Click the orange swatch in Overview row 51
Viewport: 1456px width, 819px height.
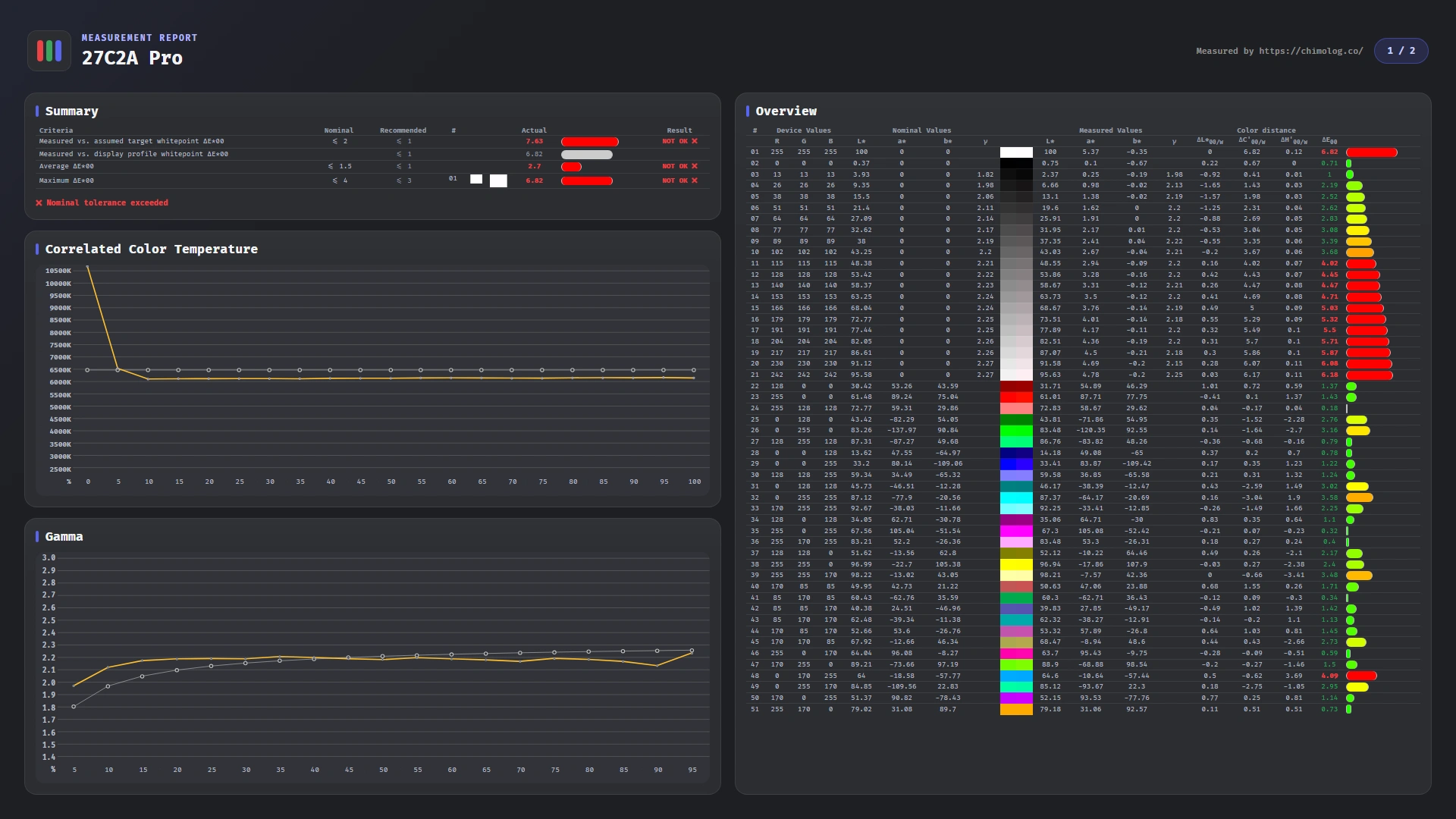coord(1016,710)
